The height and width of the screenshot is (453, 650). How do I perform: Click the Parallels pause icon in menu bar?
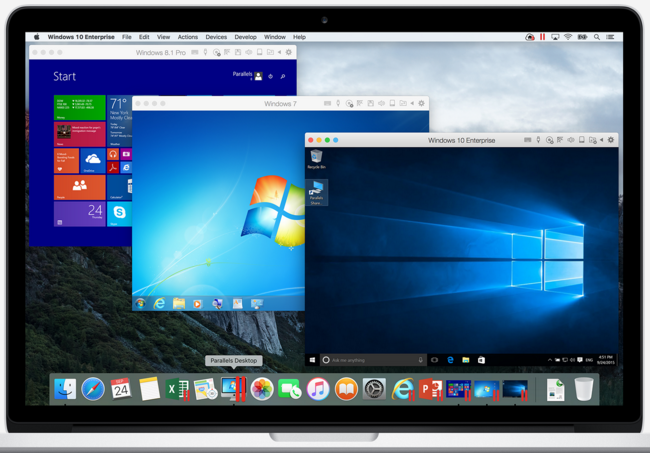click(542, 37)
